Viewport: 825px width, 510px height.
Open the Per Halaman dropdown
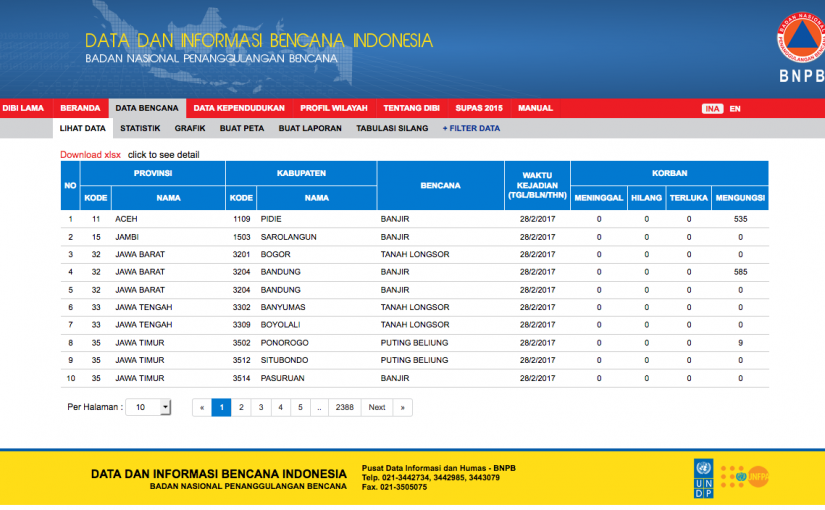click(148, 407)
